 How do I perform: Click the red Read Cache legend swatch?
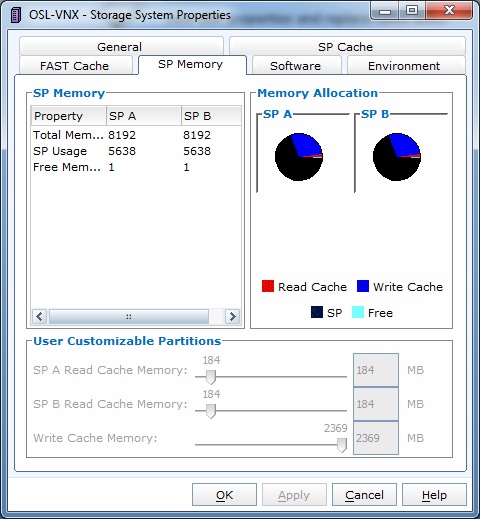268,286
